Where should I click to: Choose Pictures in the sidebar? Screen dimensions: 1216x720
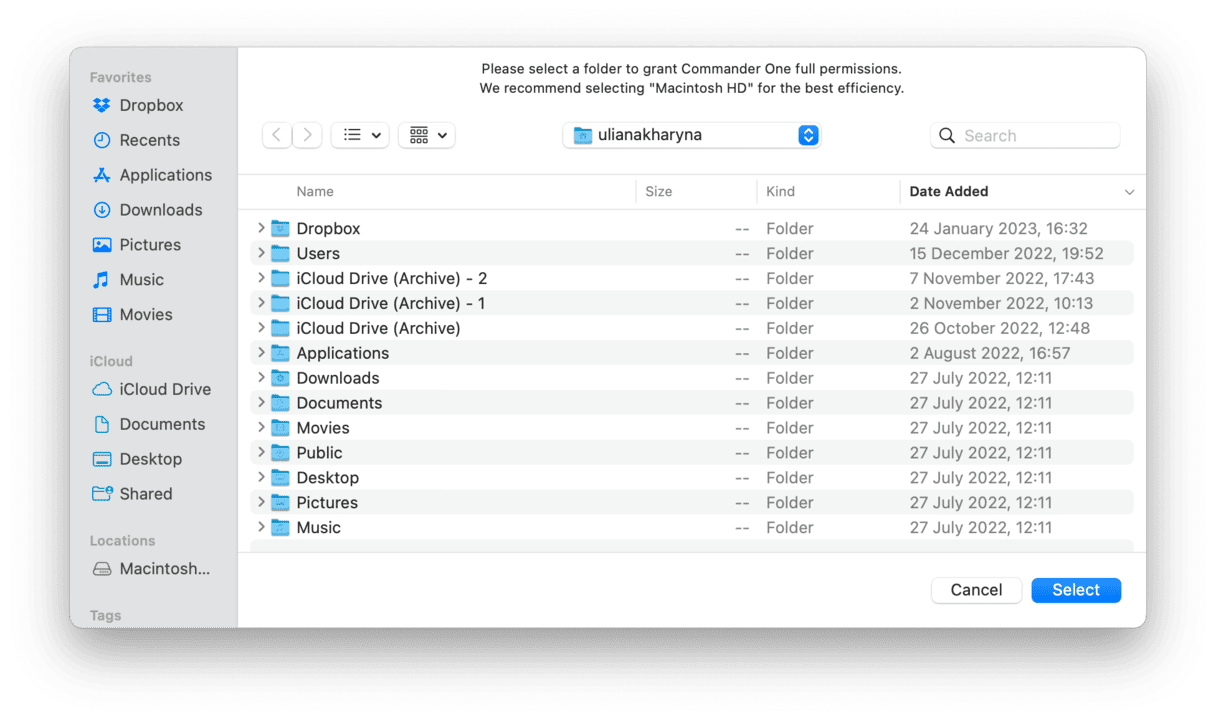click(137, 245)
